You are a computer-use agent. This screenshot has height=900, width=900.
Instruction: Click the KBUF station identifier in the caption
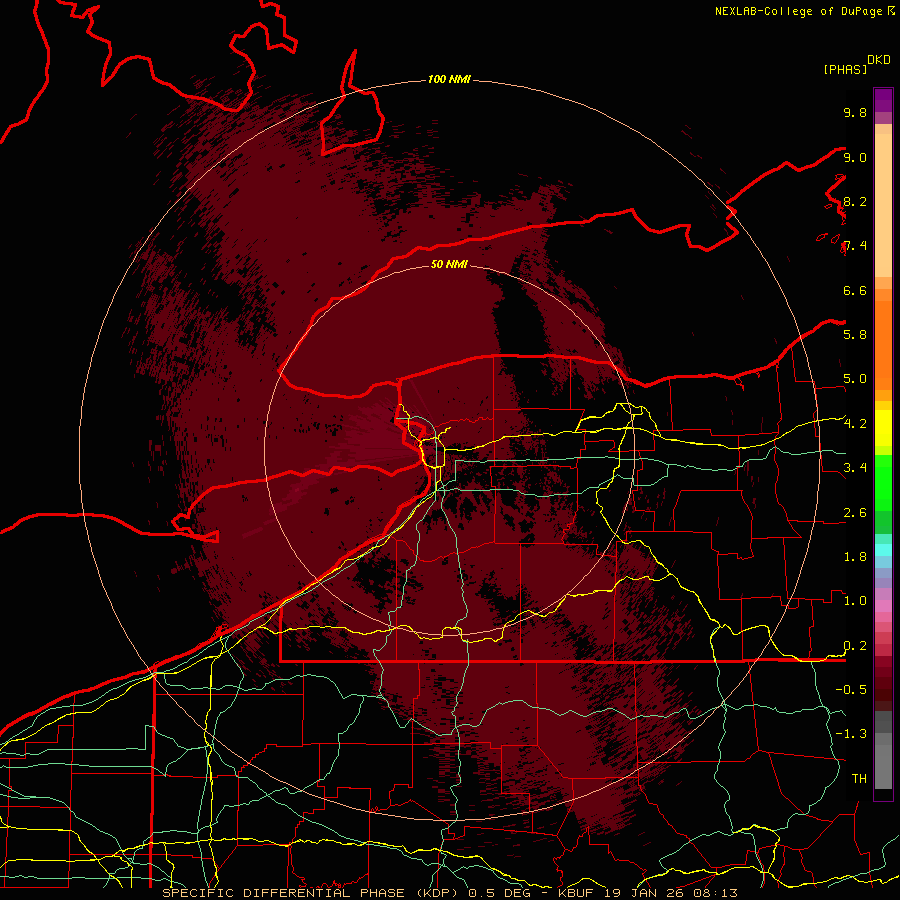tap(577, 893)
